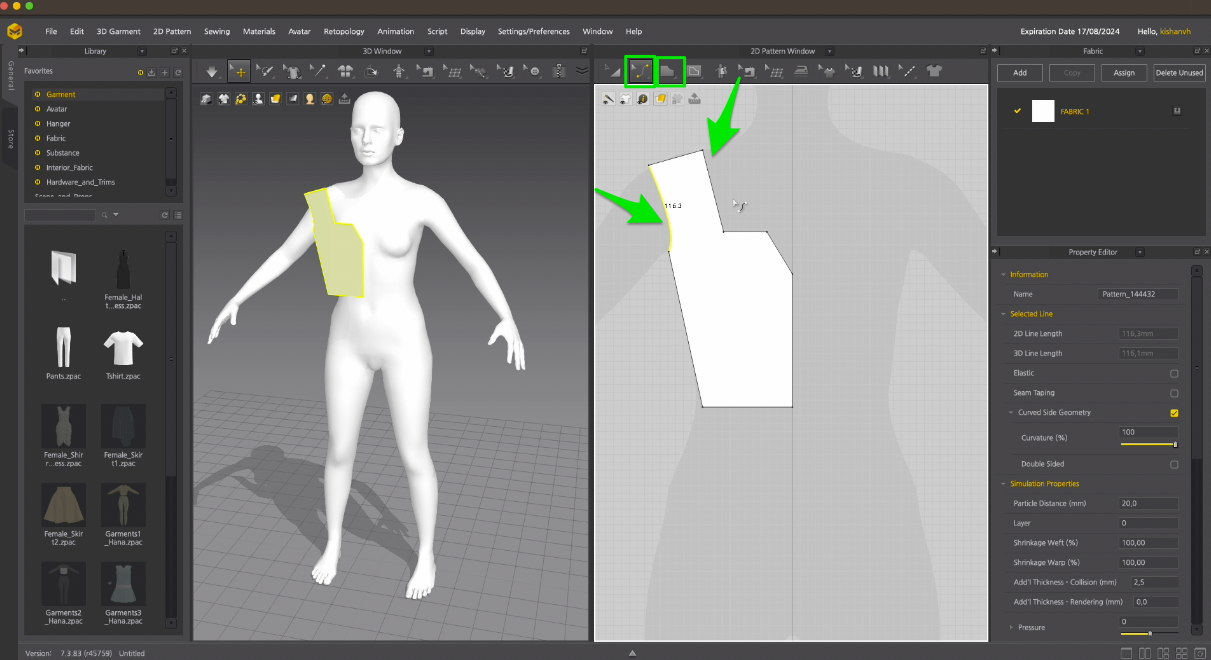Expand more tools chevron in 3D toolbar

[x=582, y=70]
